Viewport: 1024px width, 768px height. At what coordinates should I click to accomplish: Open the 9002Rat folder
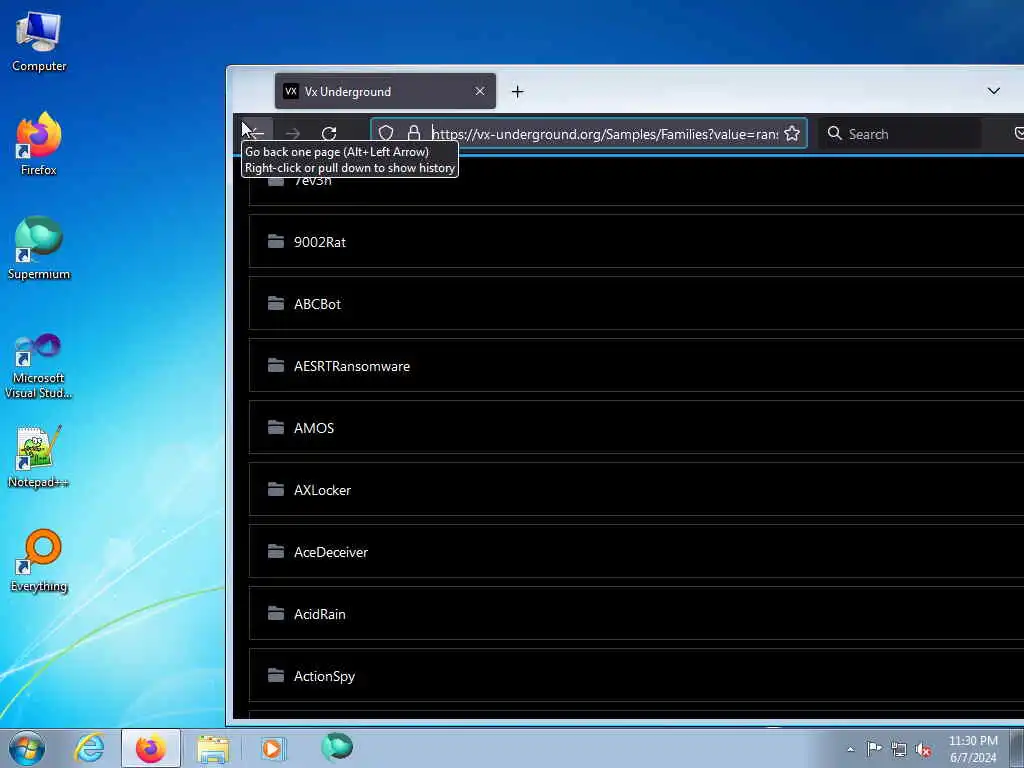click(636, 242)
